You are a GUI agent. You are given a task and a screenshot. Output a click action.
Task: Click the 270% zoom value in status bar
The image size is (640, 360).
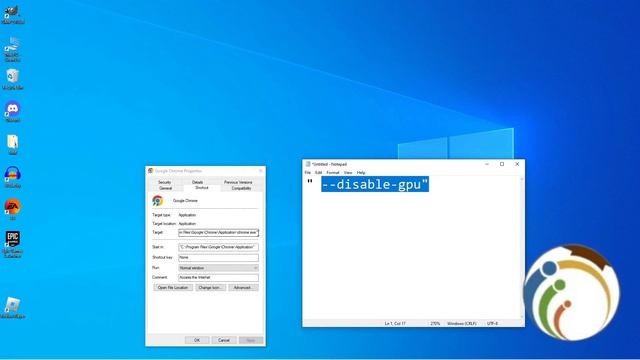[x=435, y=323]
